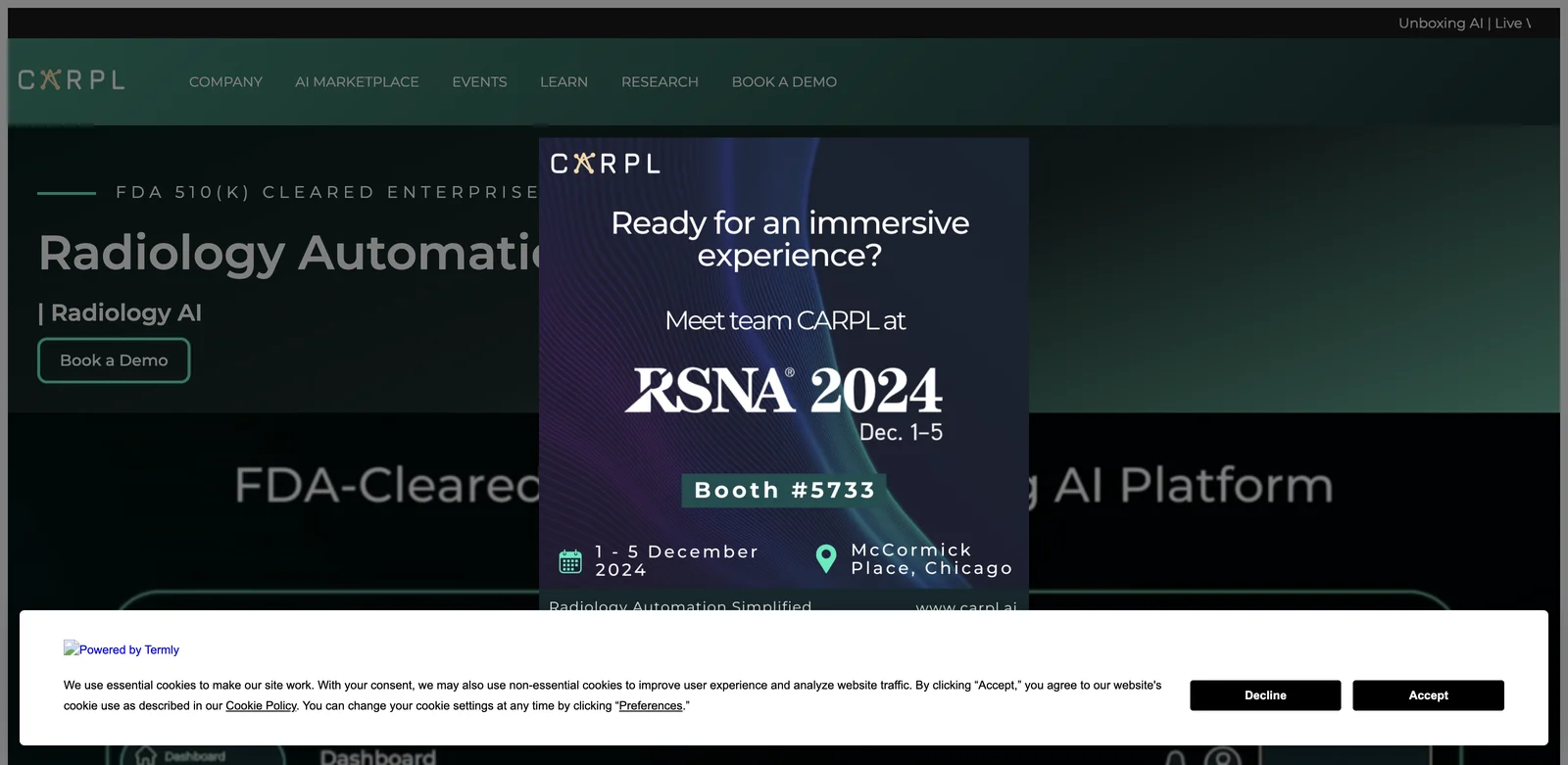Click the RSNA 2024 popup banner image

point(784,373)
